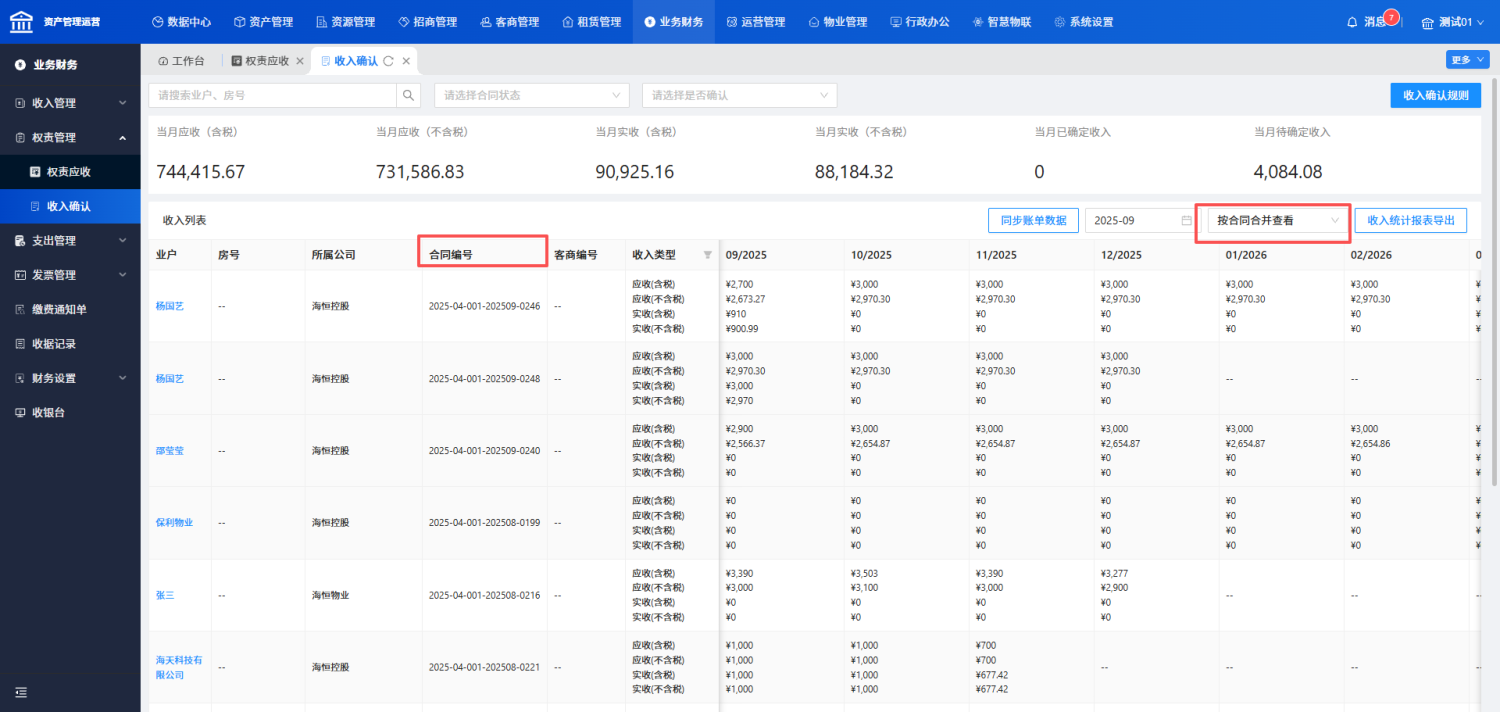Click contract number 2025-04-001-202508-0199
This screenshot has height=712, width=1500.
(484, 523)
